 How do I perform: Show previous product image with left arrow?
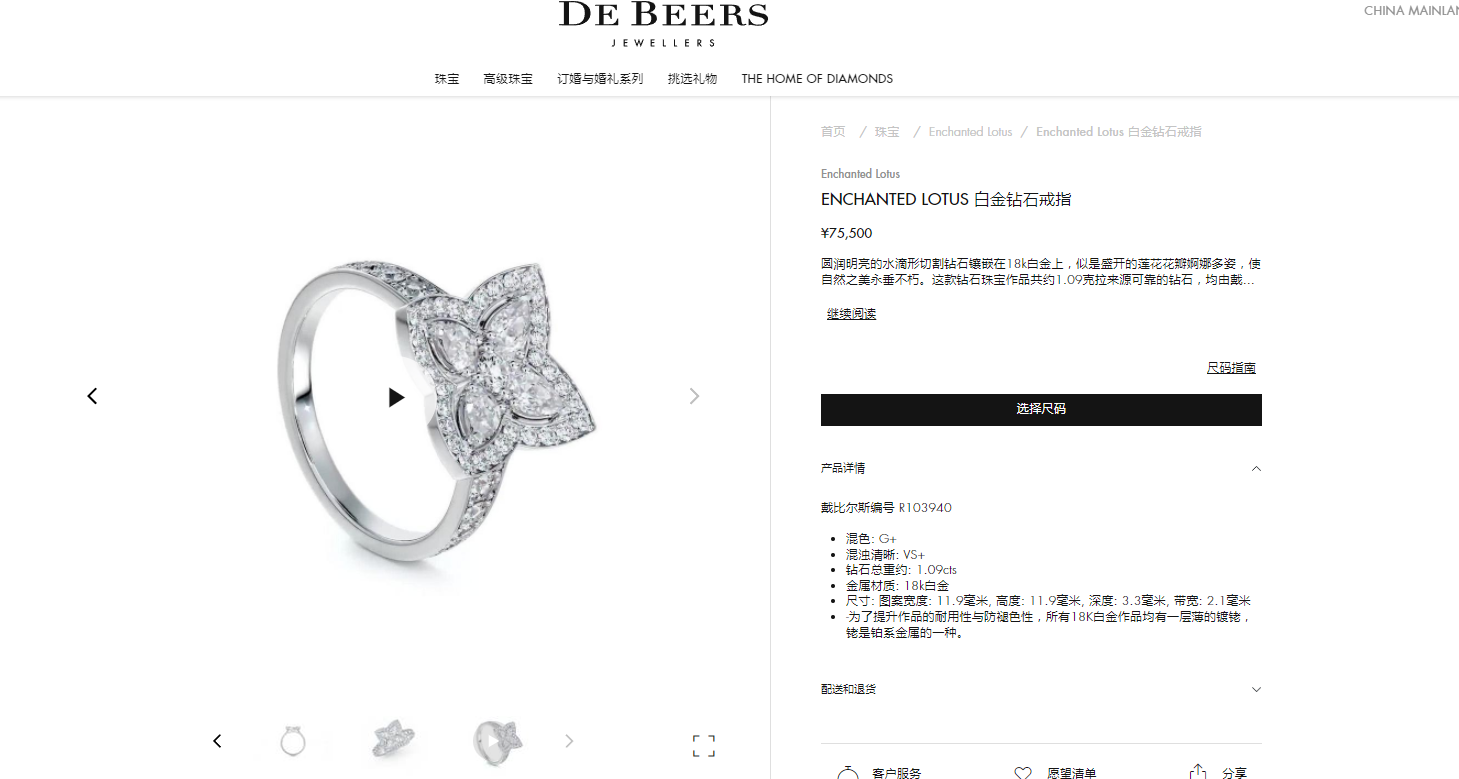coord(92,396)
